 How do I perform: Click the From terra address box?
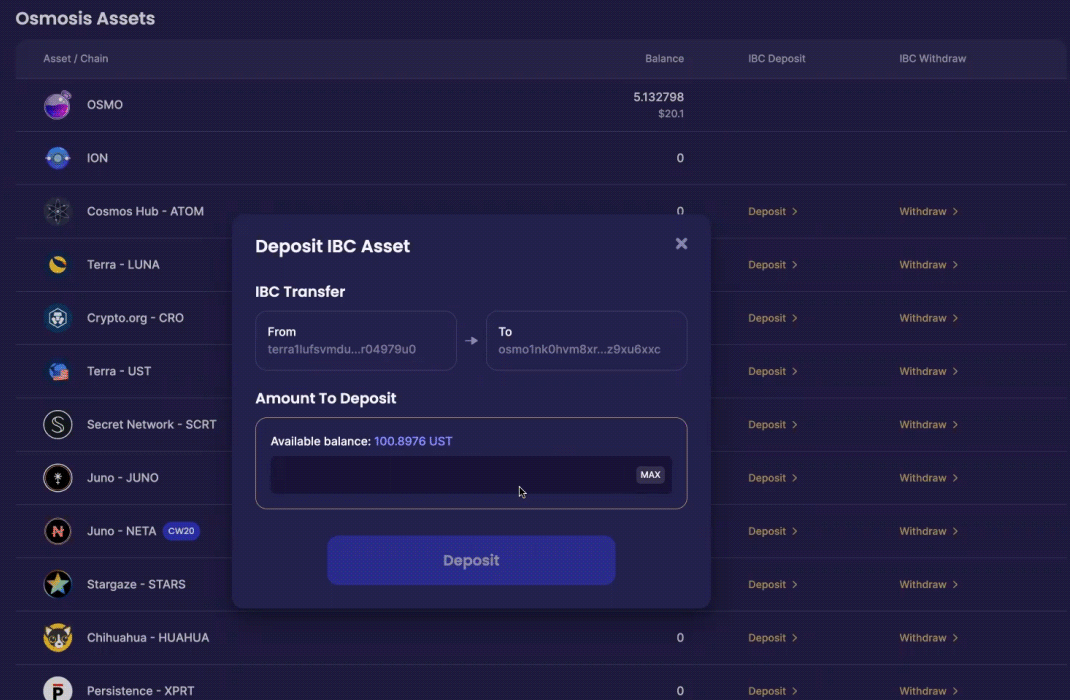click(x=356, y=340)
